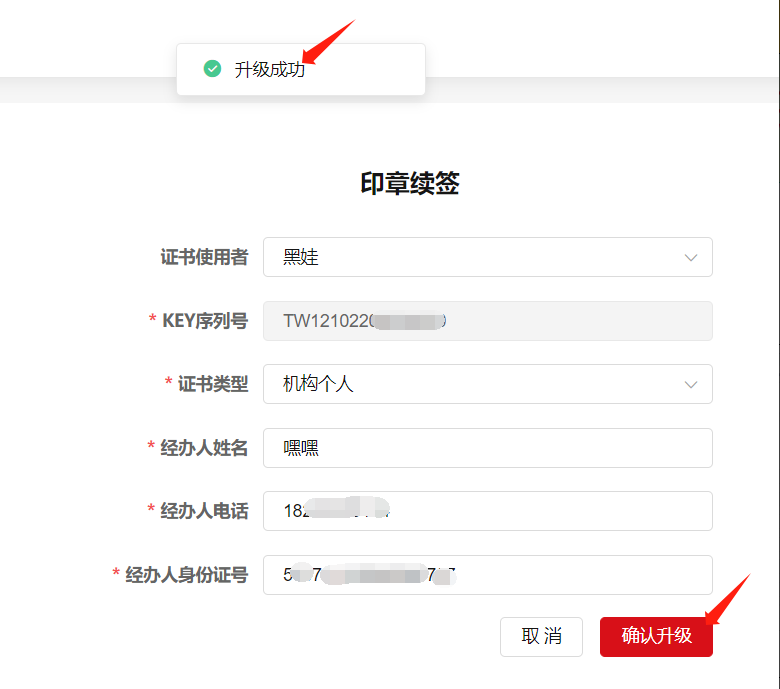The width and height of the screenshot is (780, 689).
Task: Click the chevron arrow in 证书使用者 field
Action: tap(690, 258)
